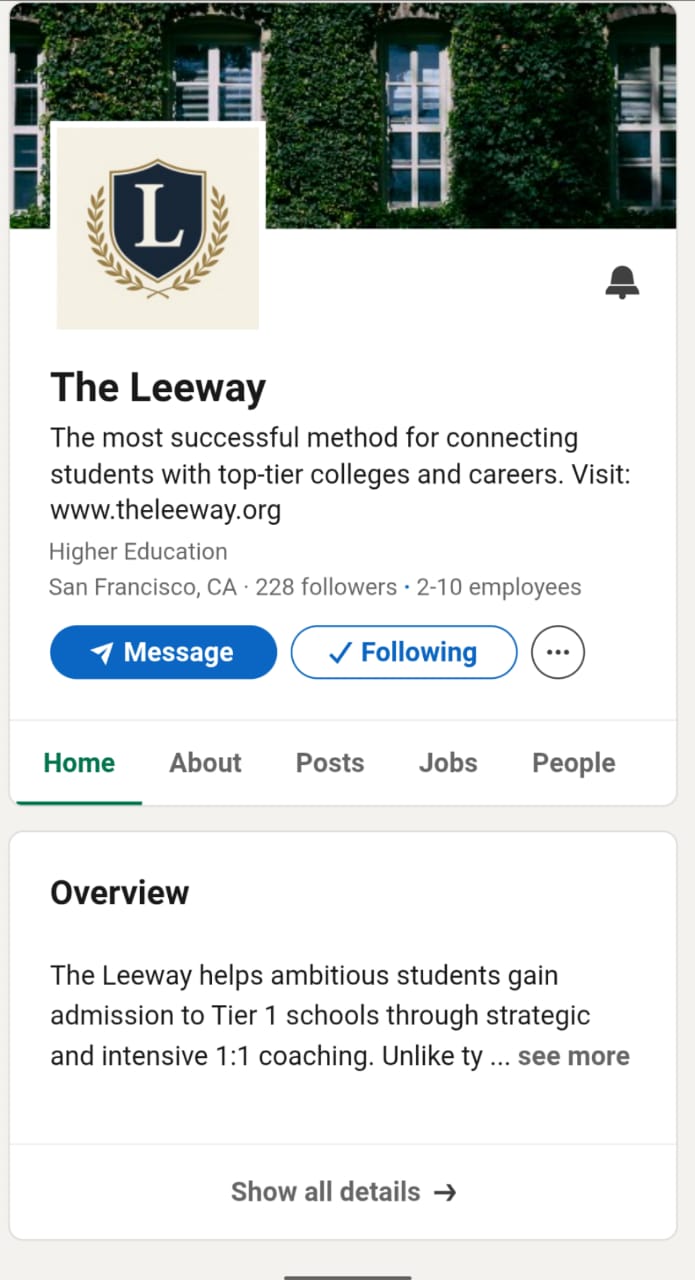The height and width of the screenshot is (1280, 695).
Task: Open the Posts tab
Action: pos(330,763)
